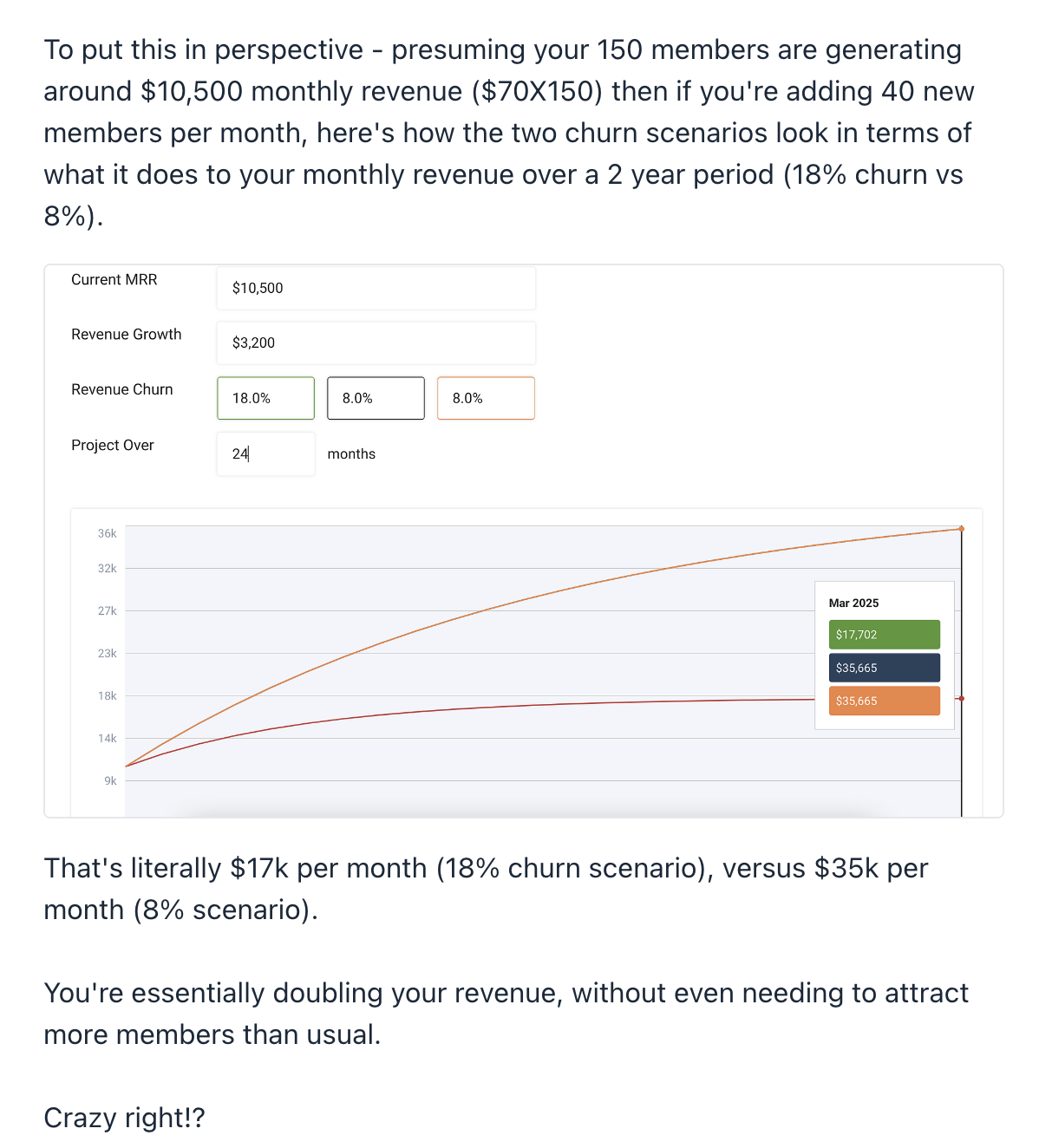Click the Revenue Growth $3,200 field
This screenshot has width=1039, height=1148.
click(x=376, y=342)
